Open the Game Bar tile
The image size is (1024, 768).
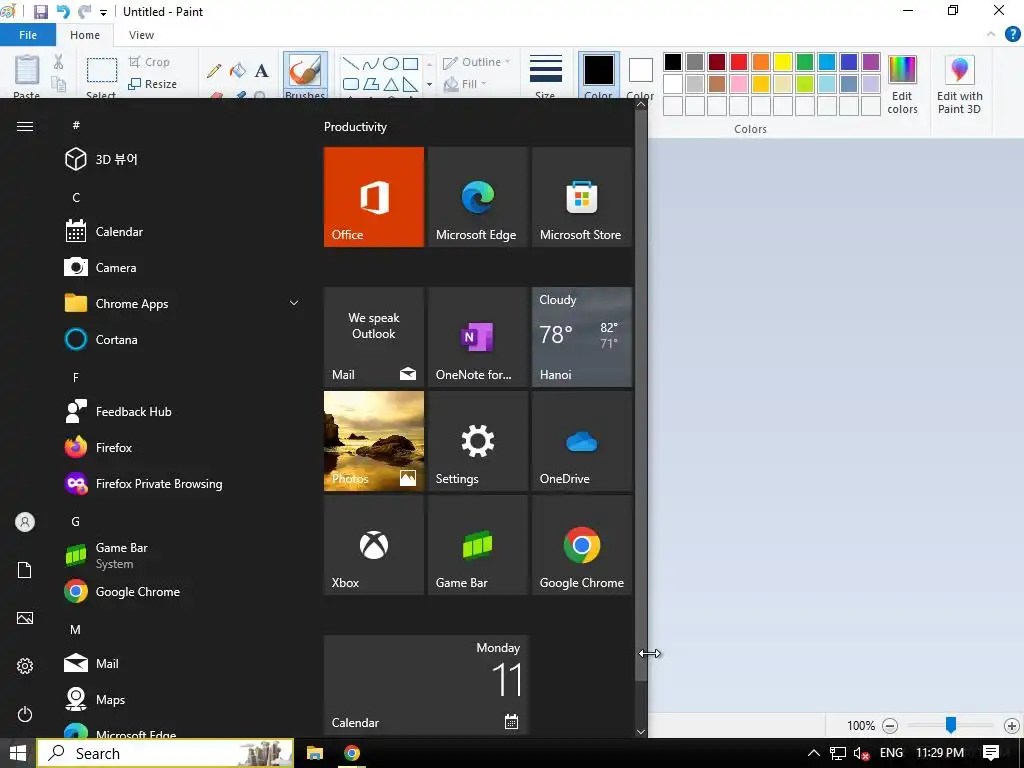pyautogui.click(x=477, y=545)
